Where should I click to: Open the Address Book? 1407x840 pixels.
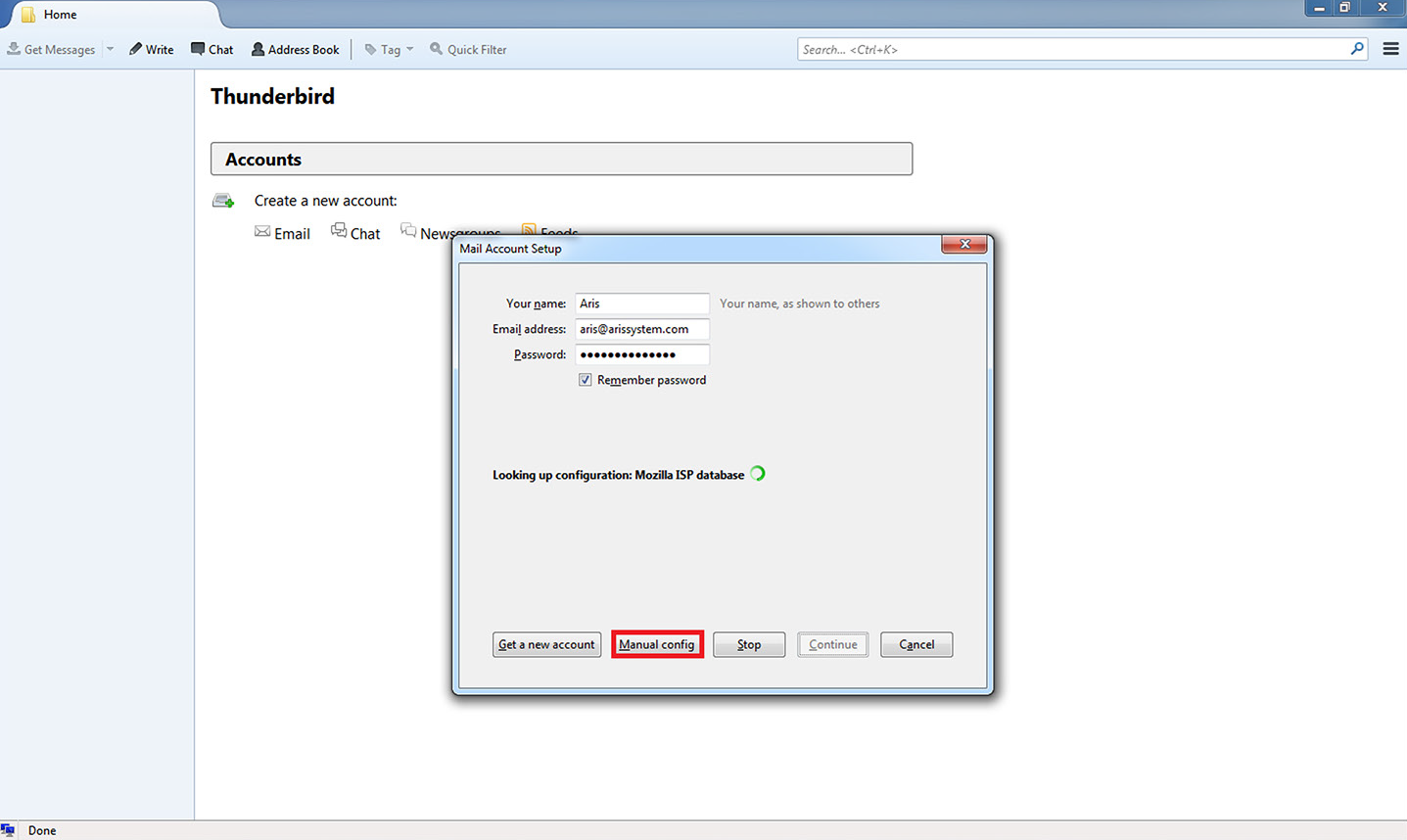(295, 49)
